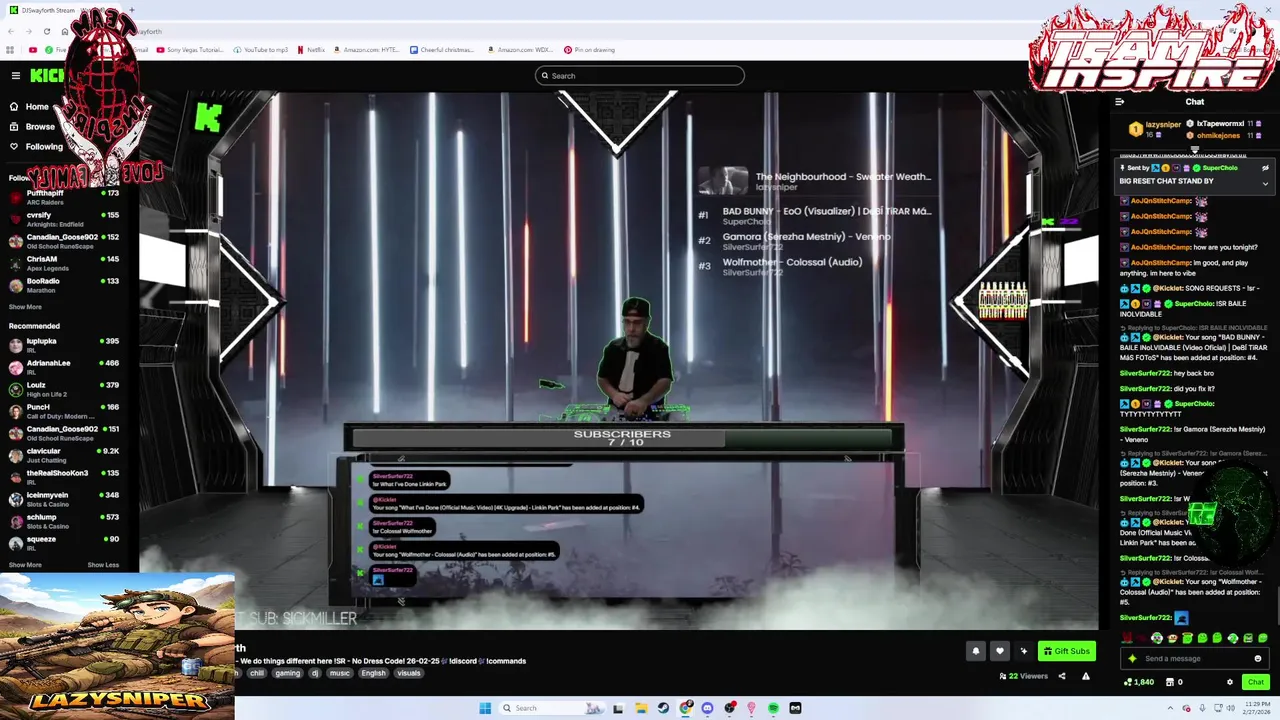The image size is (1280, 720).
Task: Open the Puffthapiff followed channel
Action: [x=64, y=197]
